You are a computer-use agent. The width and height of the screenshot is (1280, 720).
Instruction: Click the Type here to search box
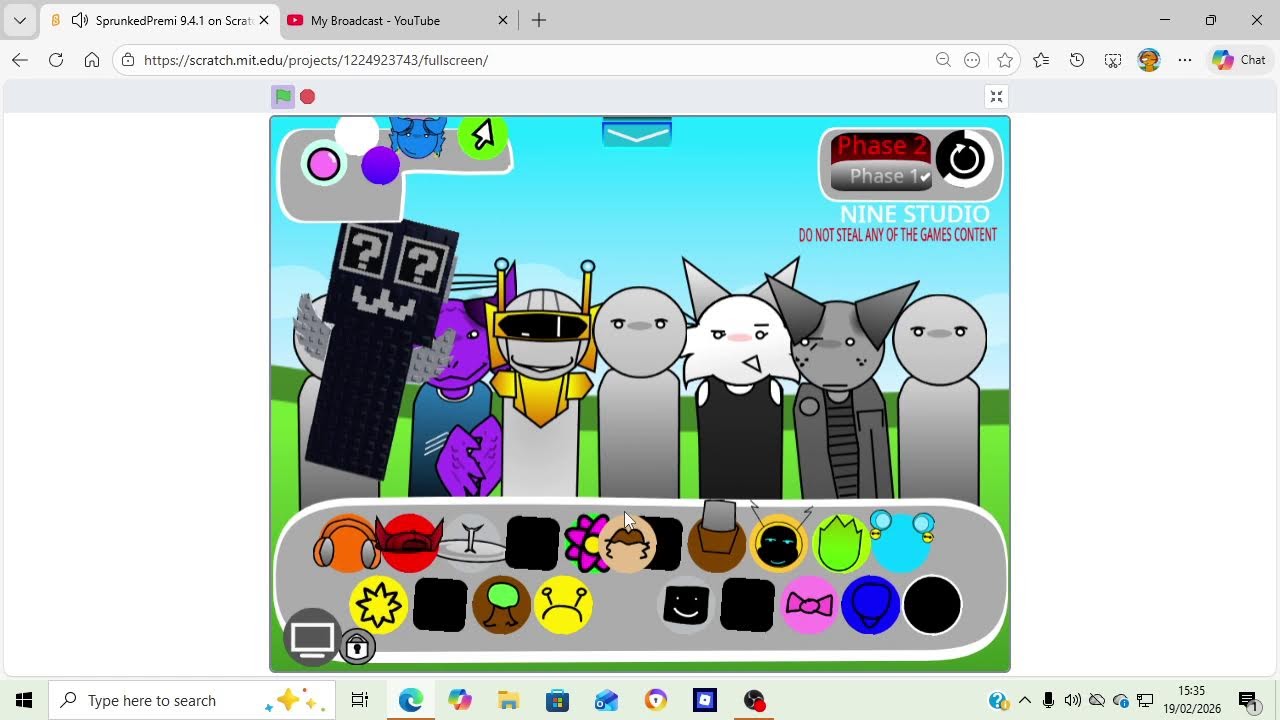click(192, 700)
